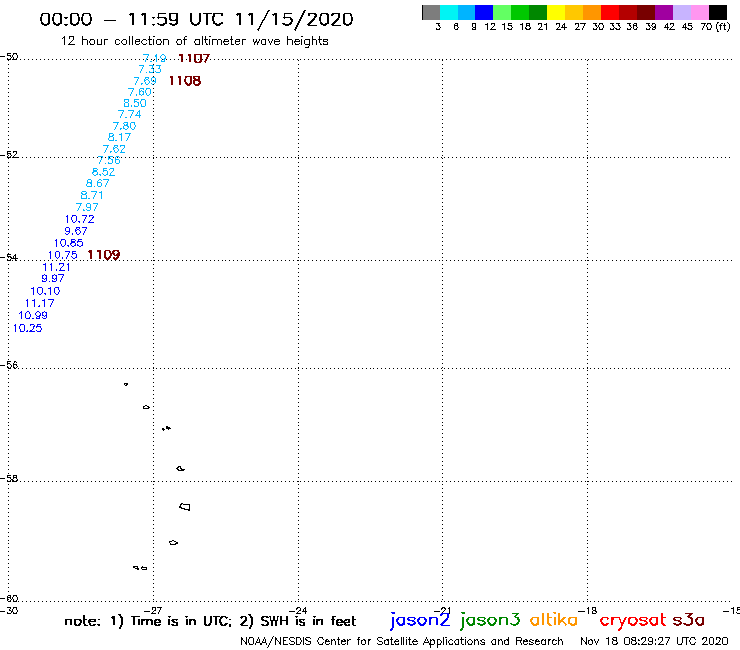Image resolution: width=740 pixels, height=650 pixels.
Task: Click the wave height value "8.52"
Action: coord(103,172)
